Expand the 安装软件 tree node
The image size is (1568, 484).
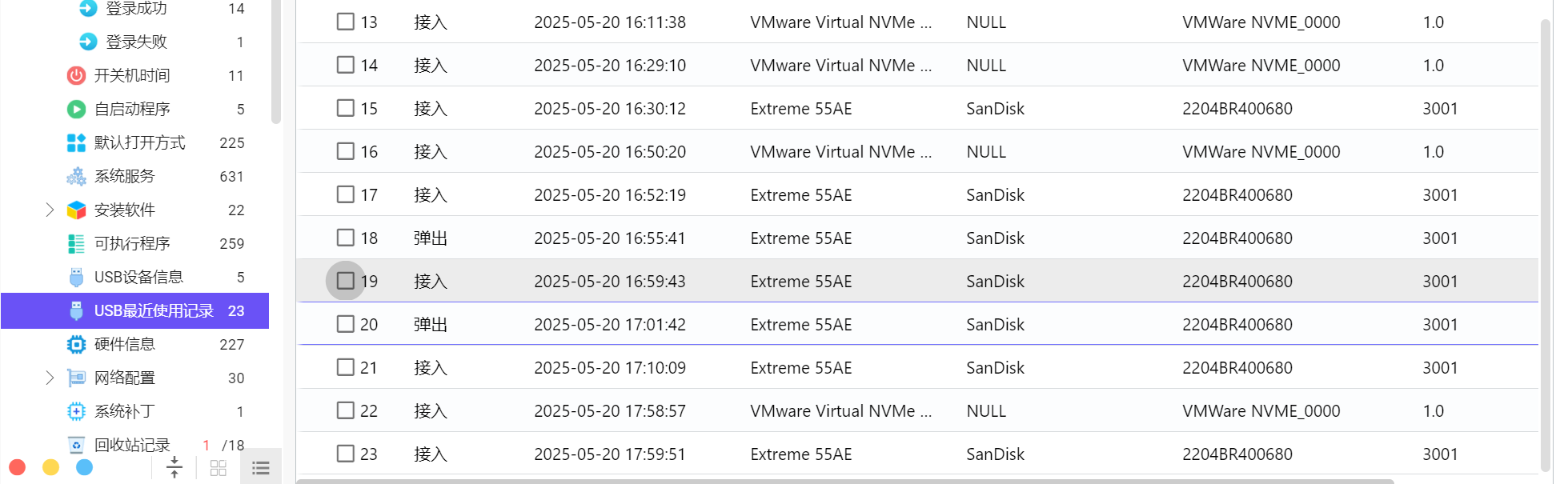click(x=50, y=210)
